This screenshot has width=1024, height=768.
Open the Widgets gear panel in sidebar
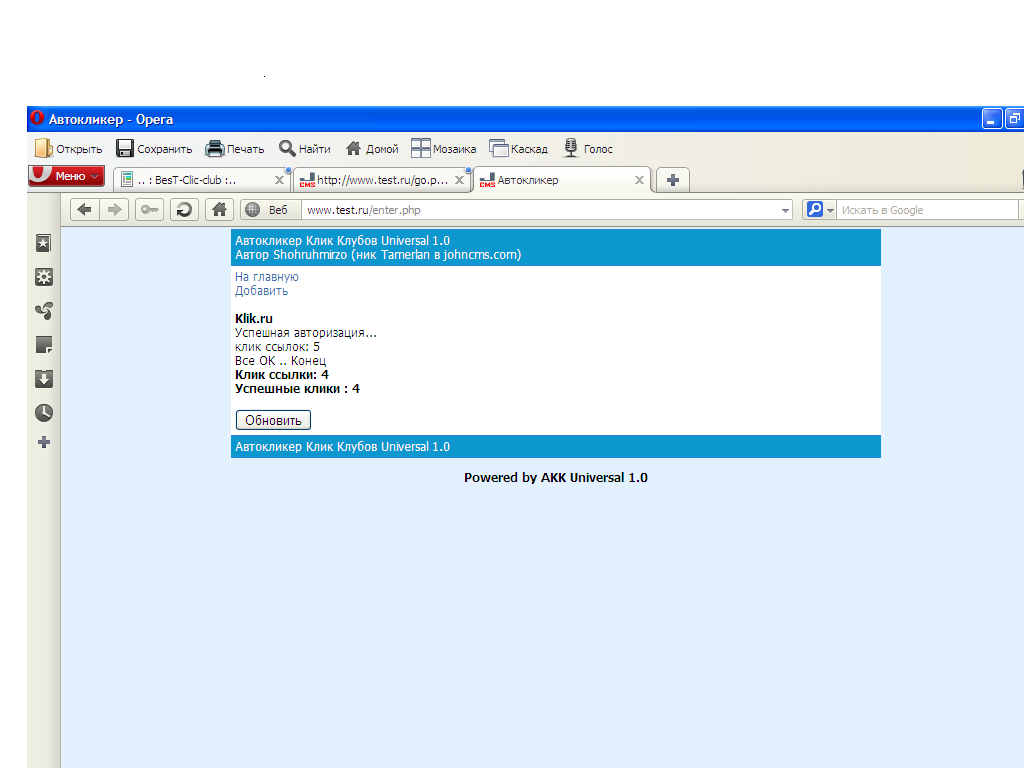44,277
